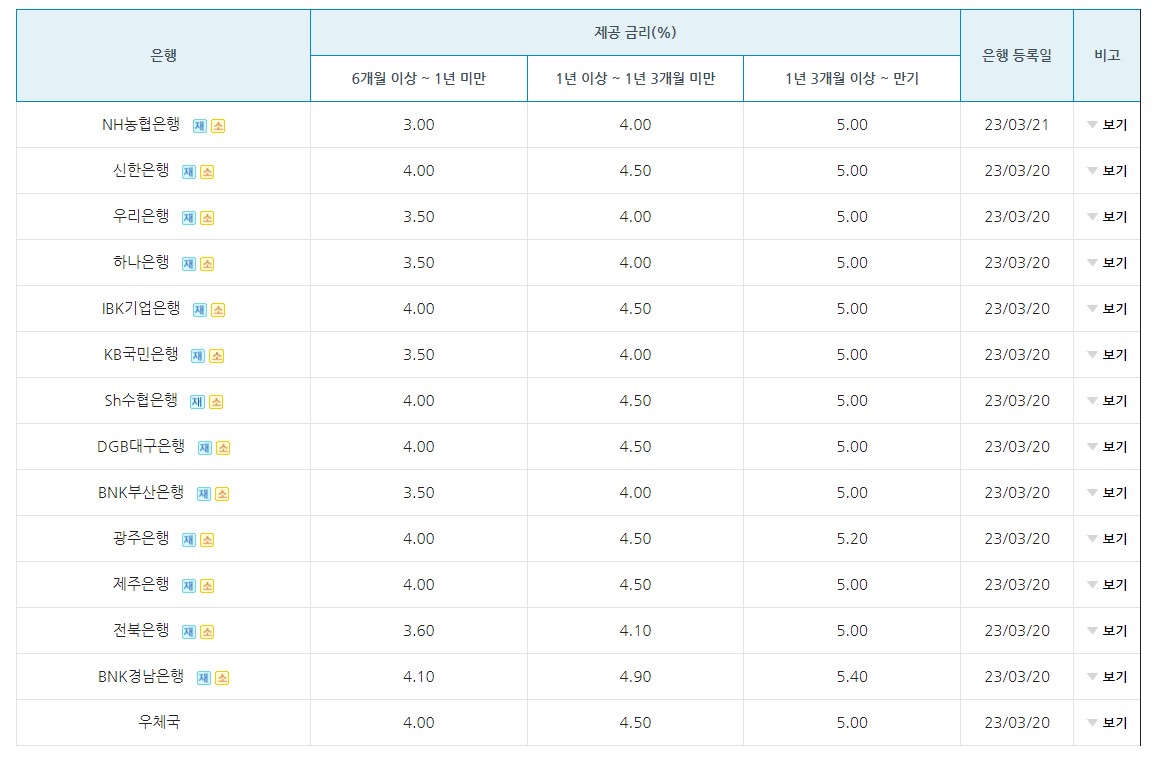Click the blue 재 badge beside Sh수협은행

click(x=197, y=402)
